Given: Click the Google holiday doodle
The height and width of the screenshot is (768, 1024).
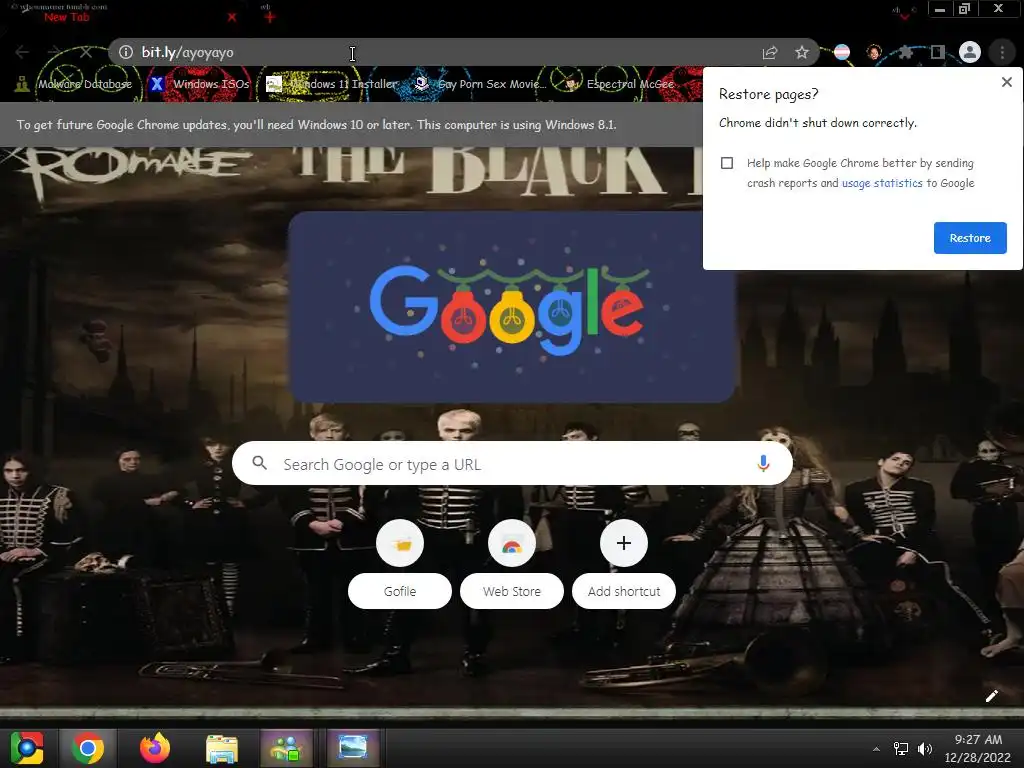Looking at the screenshot, I should [512, 307].
